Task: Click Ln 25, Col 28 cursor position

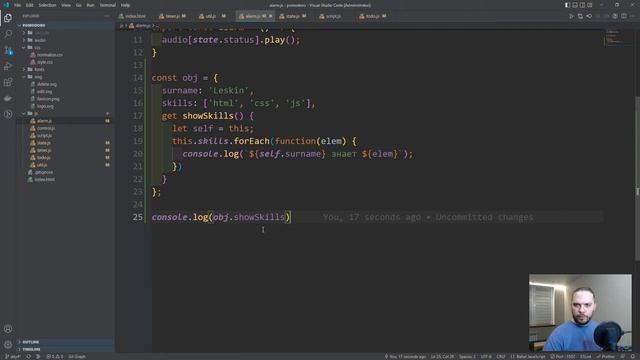Action: (x=442, y=357)
